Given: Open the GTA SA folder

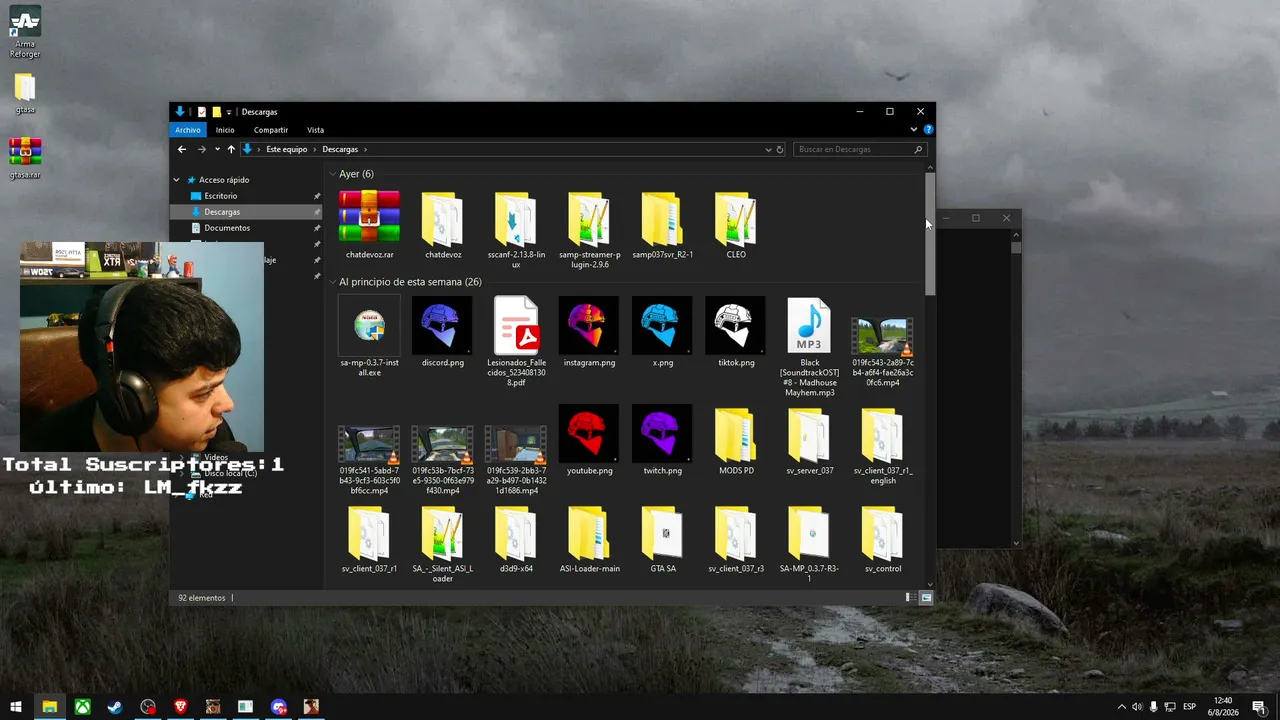Looking at the screenshot, I should [x=662, y=539].
